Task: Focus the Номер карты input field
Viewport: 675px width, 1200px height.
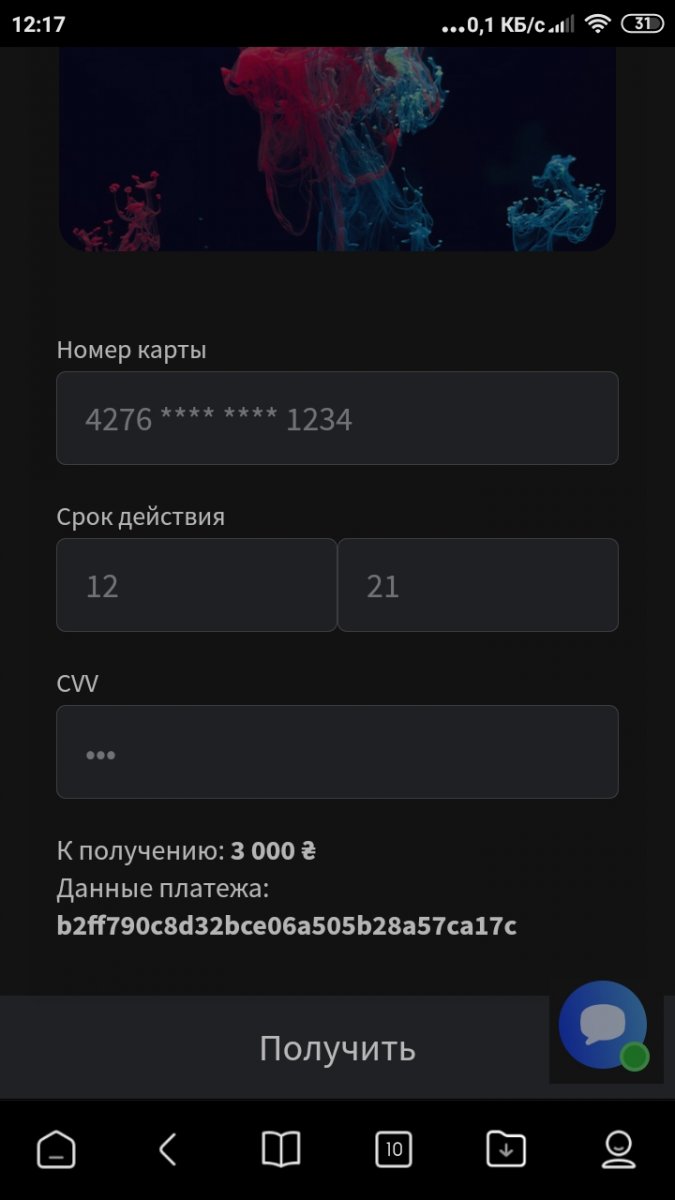Action: click(337, 418)
